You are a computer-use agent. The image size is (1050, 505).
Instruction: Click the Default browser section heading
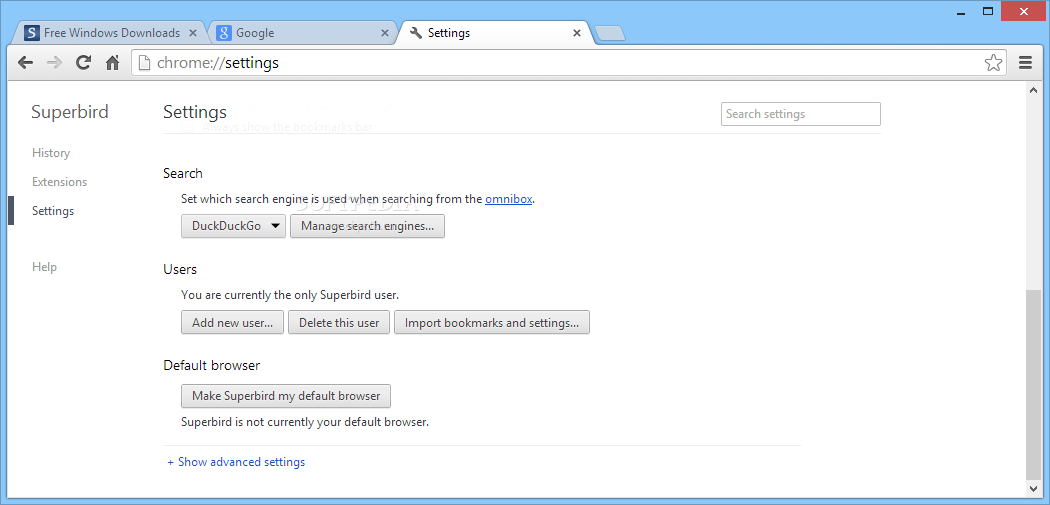pos(212,366)
